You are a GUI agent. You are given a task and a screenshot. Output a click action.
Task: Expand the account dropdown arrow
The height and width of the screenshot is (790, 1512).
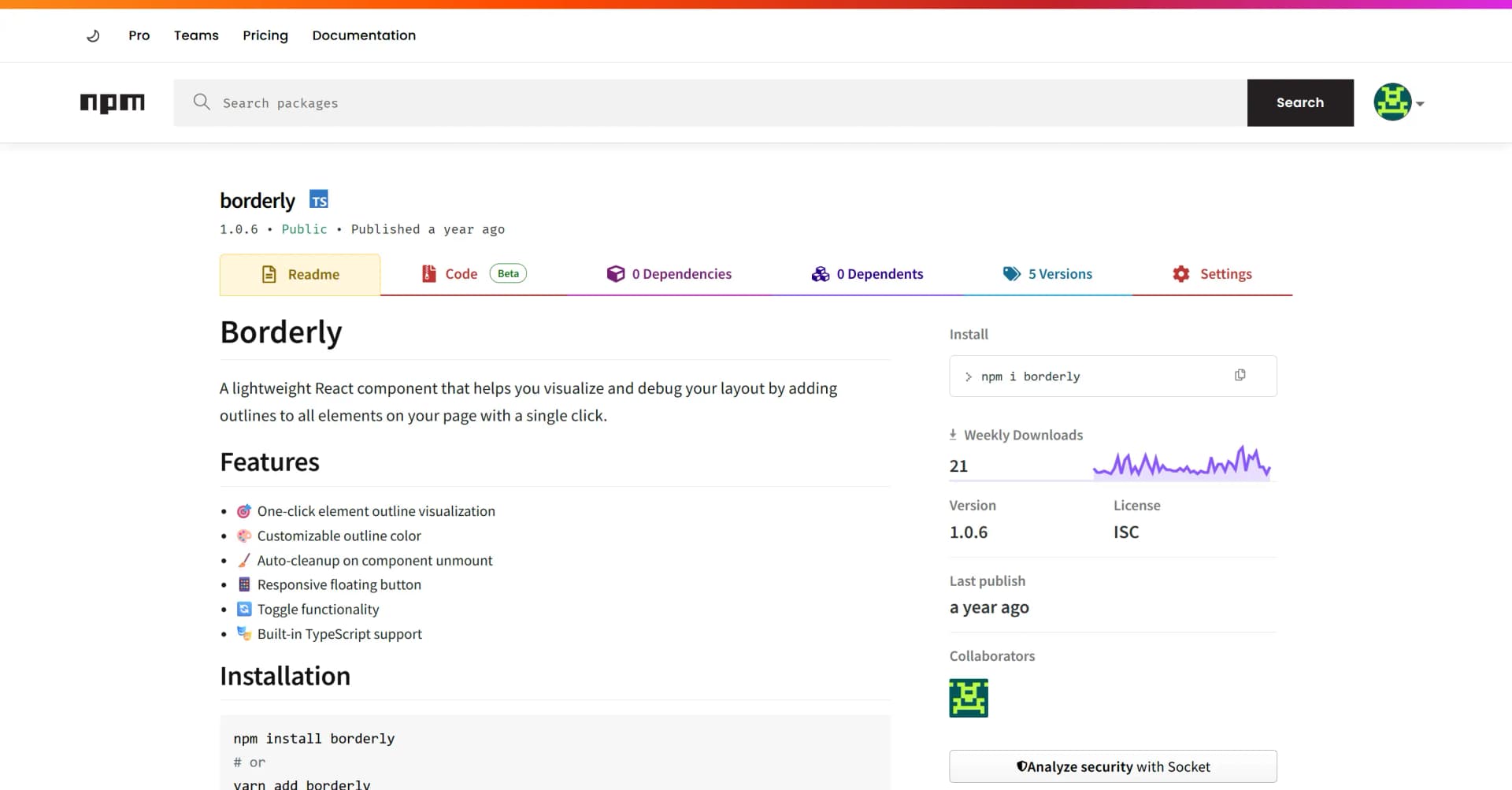click(1420, 103)
